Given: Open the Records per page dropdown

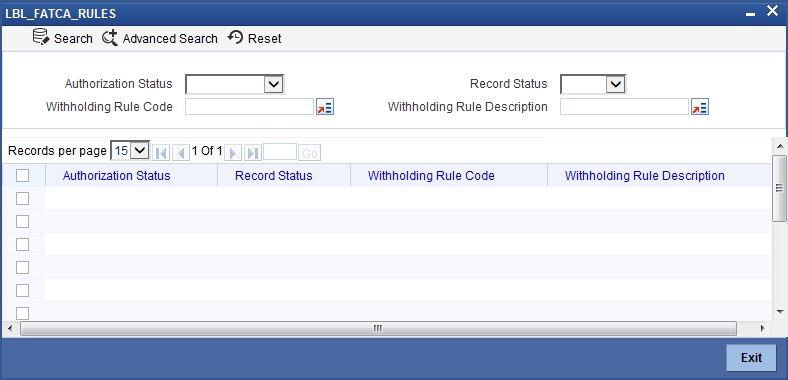Looking at the screenshot, I should tap(130, 150).
